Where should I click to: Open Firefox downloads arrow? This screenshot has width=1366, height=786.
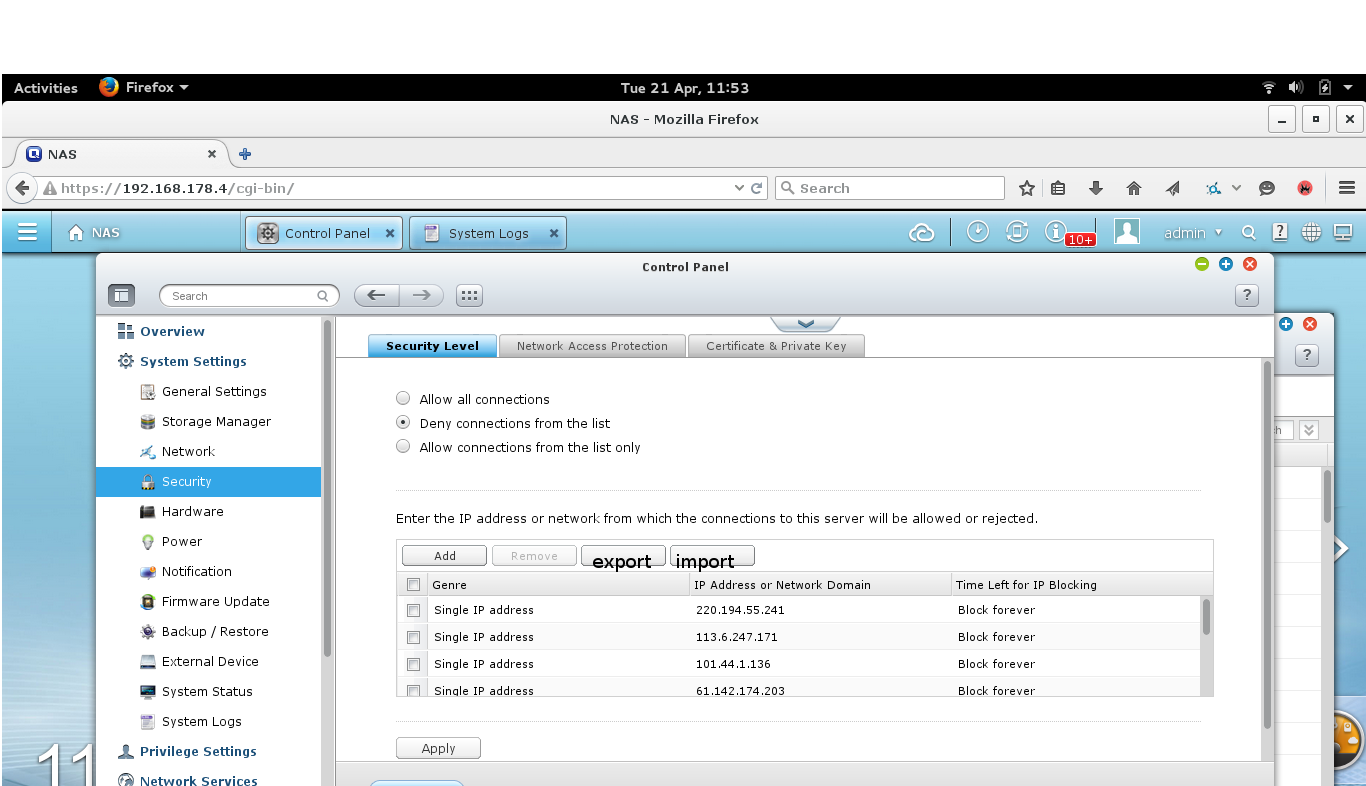pyautogui.click(x=1096, y=188)
